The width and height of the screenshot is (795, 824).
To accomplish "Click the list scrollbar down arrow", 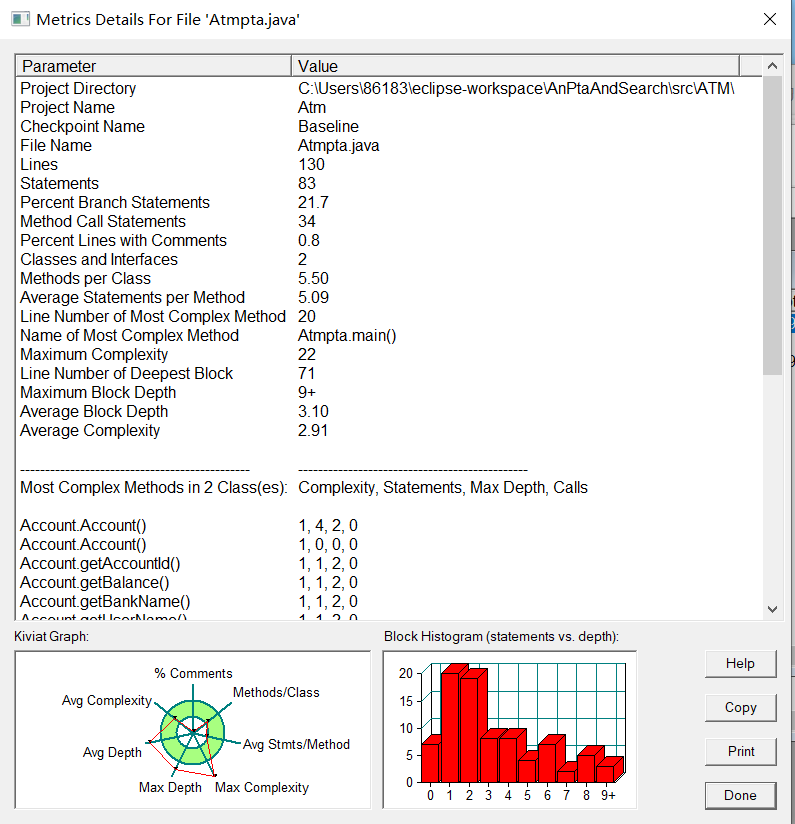I will 772,609.
